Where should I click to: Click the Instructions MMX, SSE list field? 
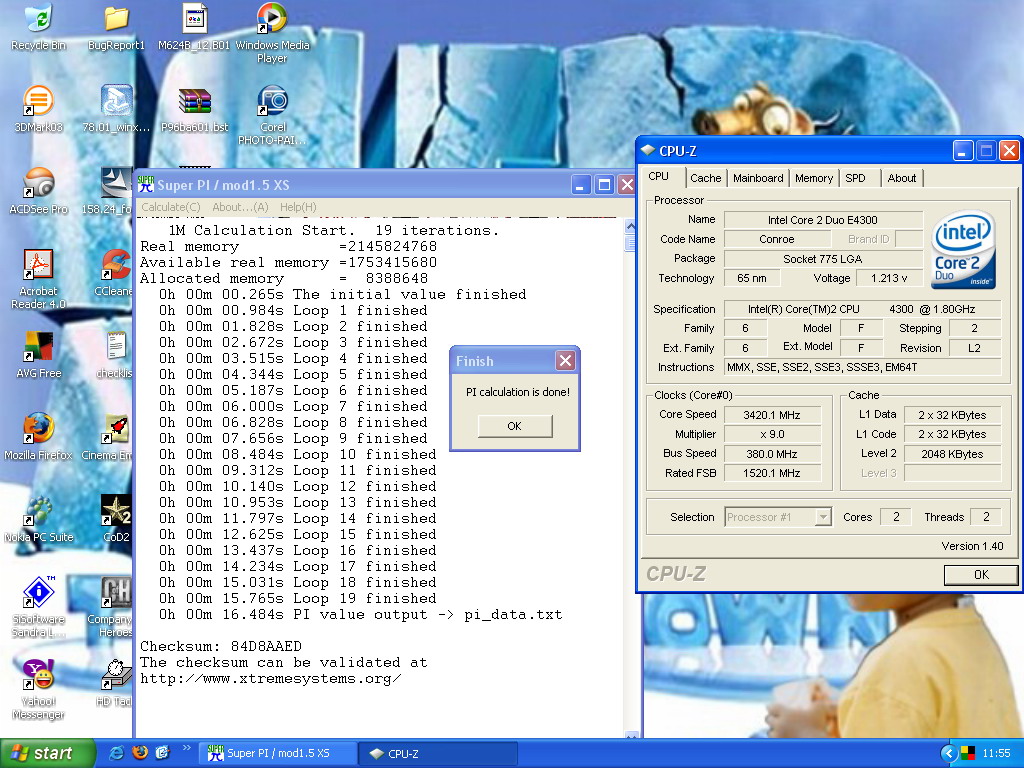tap(863, 367)
